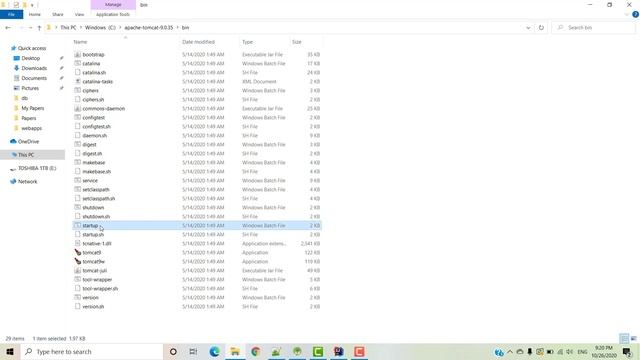This screenshot has height=360, width=640.
Task: Open Task View on the taskbar
Action: pos(193,351)
